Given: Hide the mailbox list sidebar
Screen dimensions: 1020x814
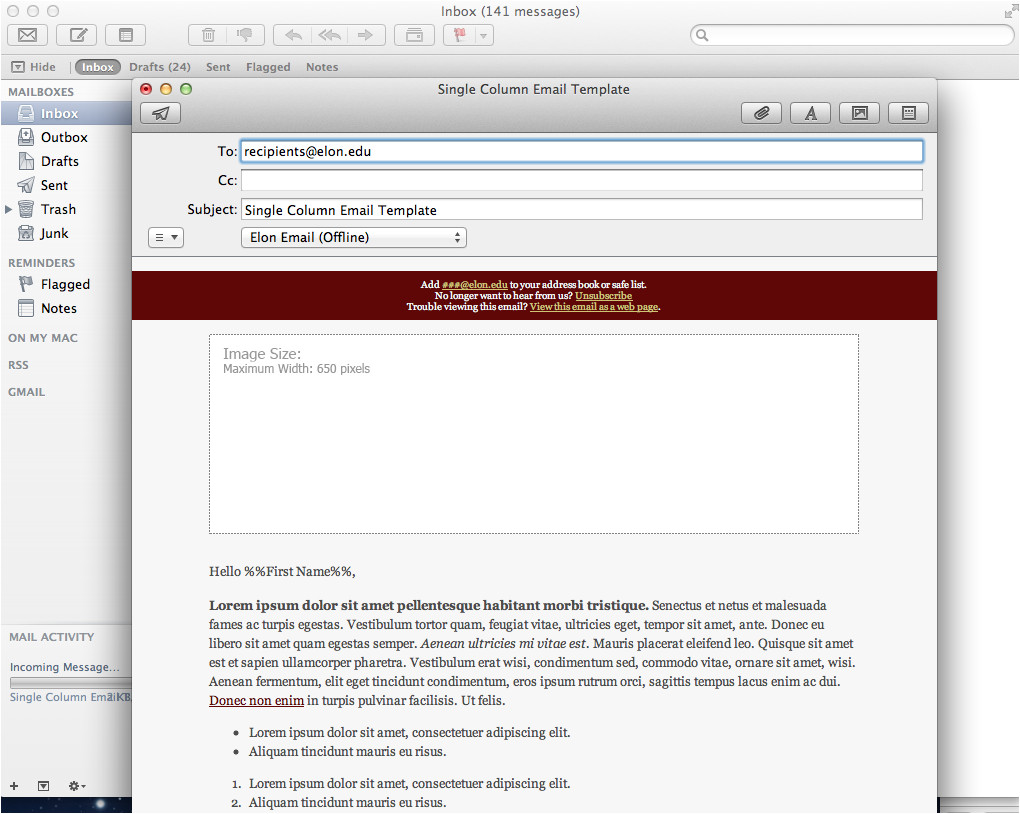Looking at the screenshot, I should click(x=33, y=67).
